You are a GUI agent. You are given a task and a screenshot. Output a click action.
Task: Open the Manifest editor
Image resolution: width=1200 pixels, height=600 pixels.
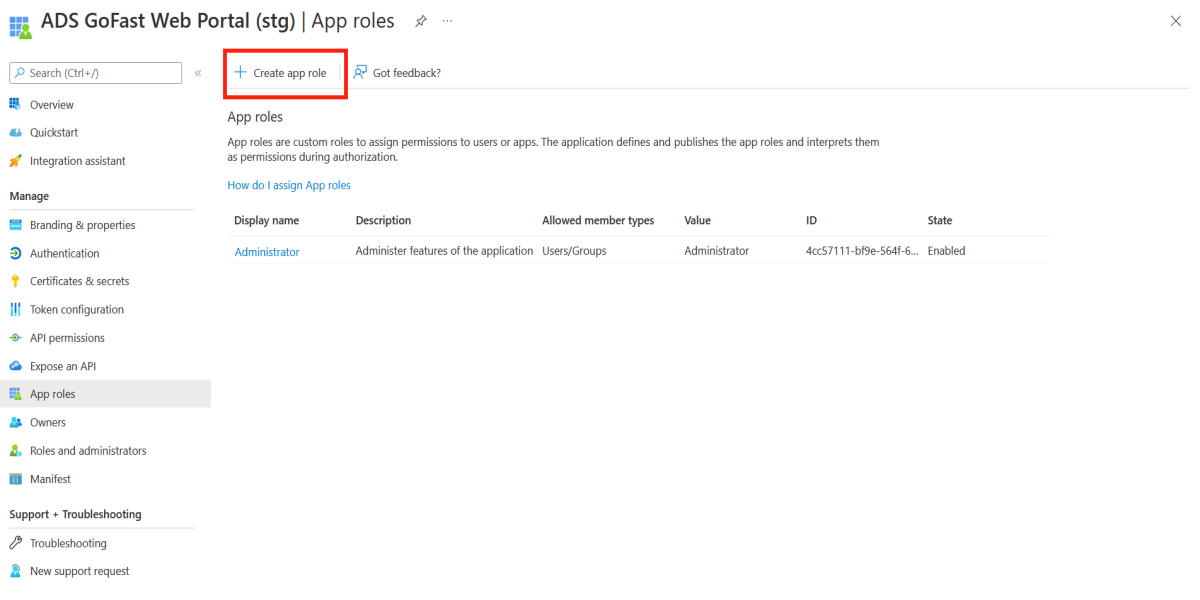coord(50,479)
